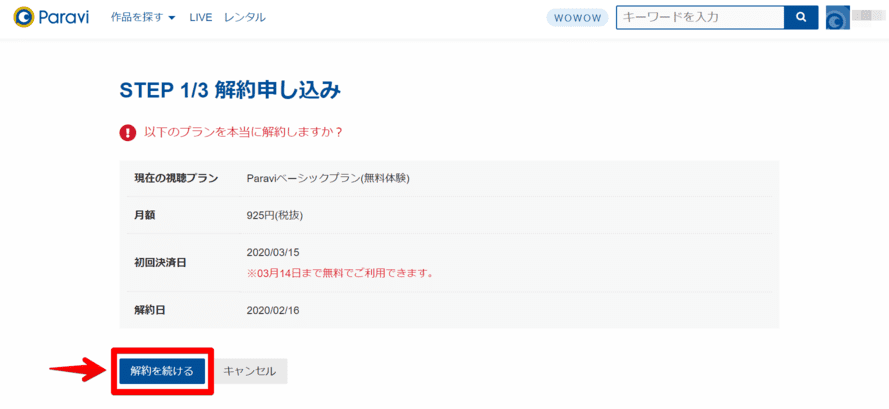Click the 解約日 label
Image resolution: width=889 pixels, height=409 pixels.
150,310
